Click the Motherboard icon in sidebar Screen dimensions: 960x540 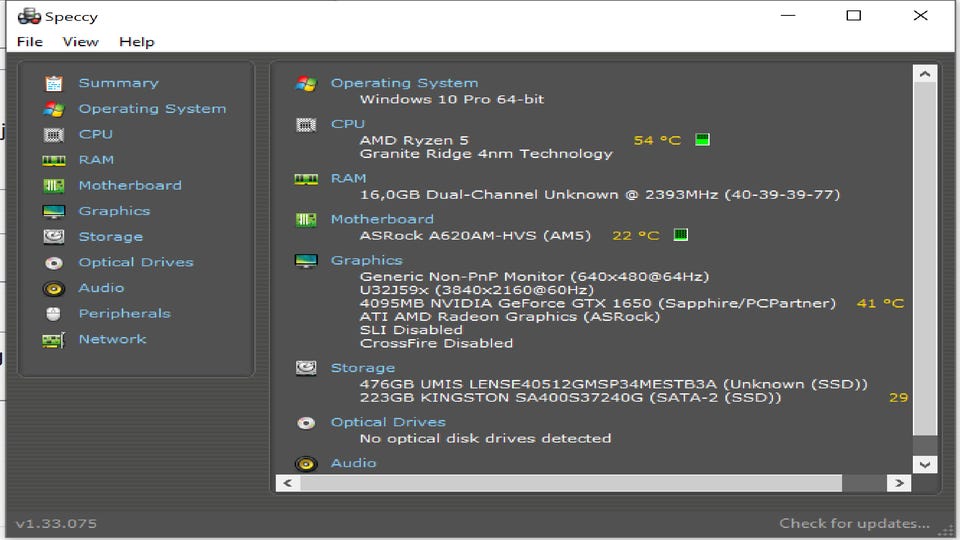point(54,186)
